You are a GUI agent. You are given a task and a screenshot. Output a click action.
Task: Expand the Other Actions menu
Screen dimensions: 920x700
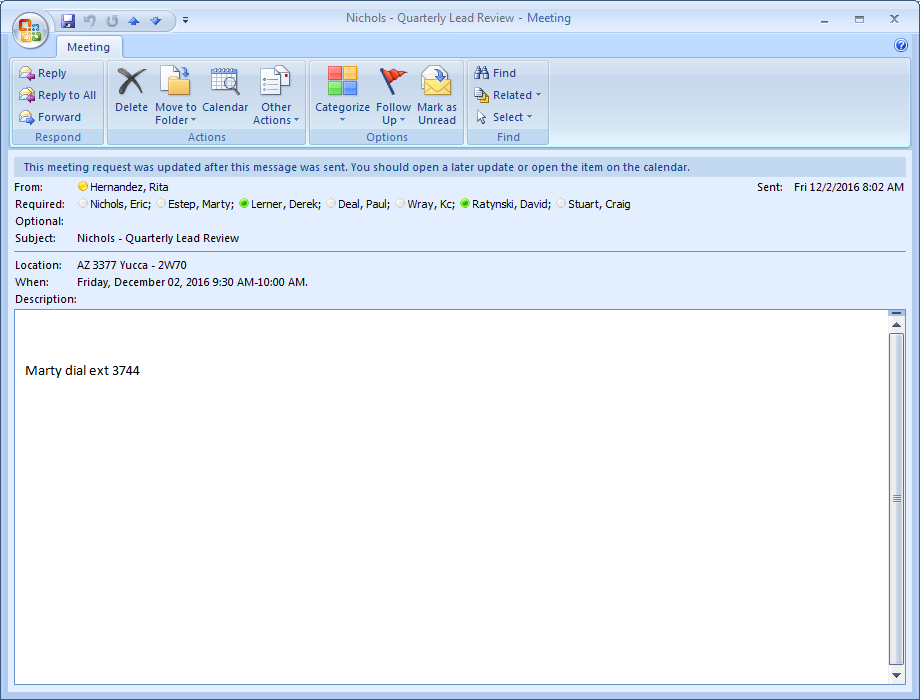[276, 96]
